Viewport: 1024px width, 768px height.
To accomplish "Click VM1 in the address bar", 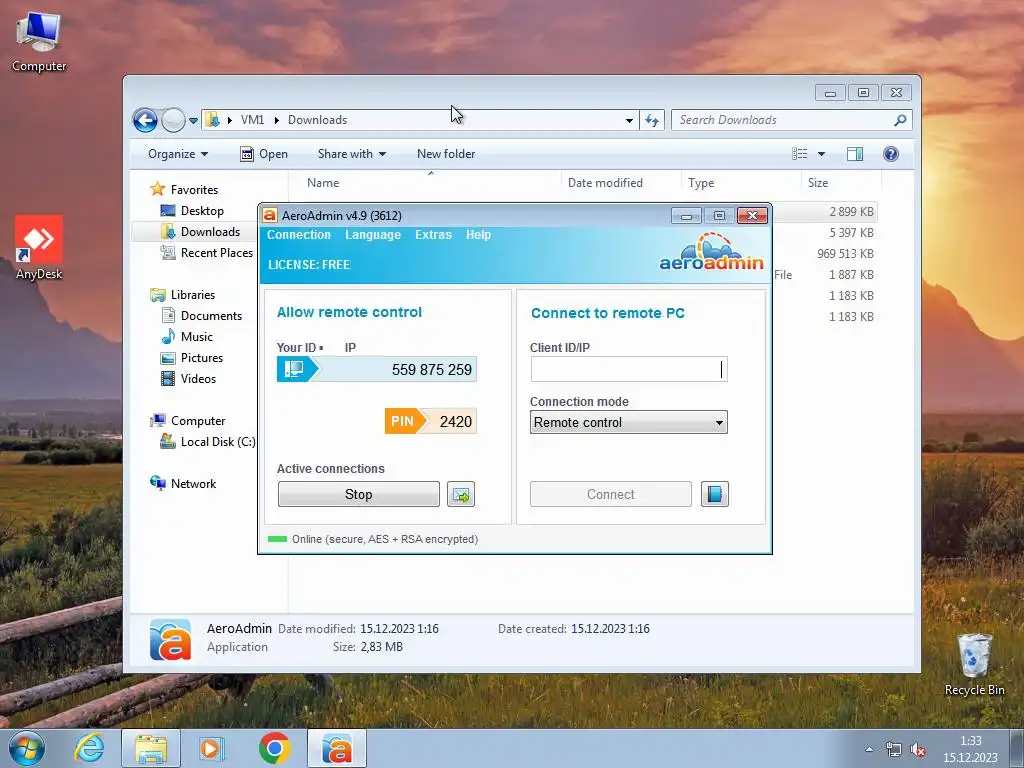I will coord(252,120).
